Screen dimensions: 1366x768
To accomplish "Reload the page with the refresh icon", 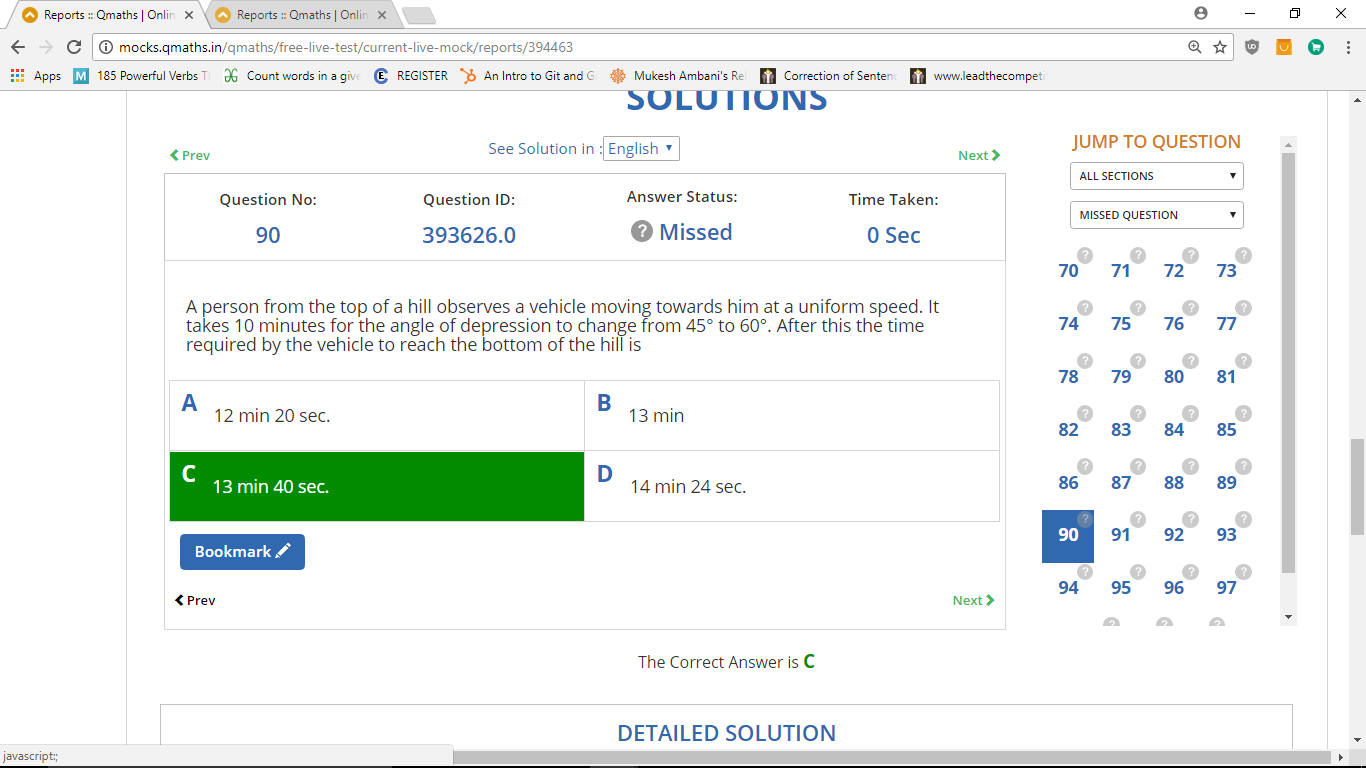I will [73, 47].
